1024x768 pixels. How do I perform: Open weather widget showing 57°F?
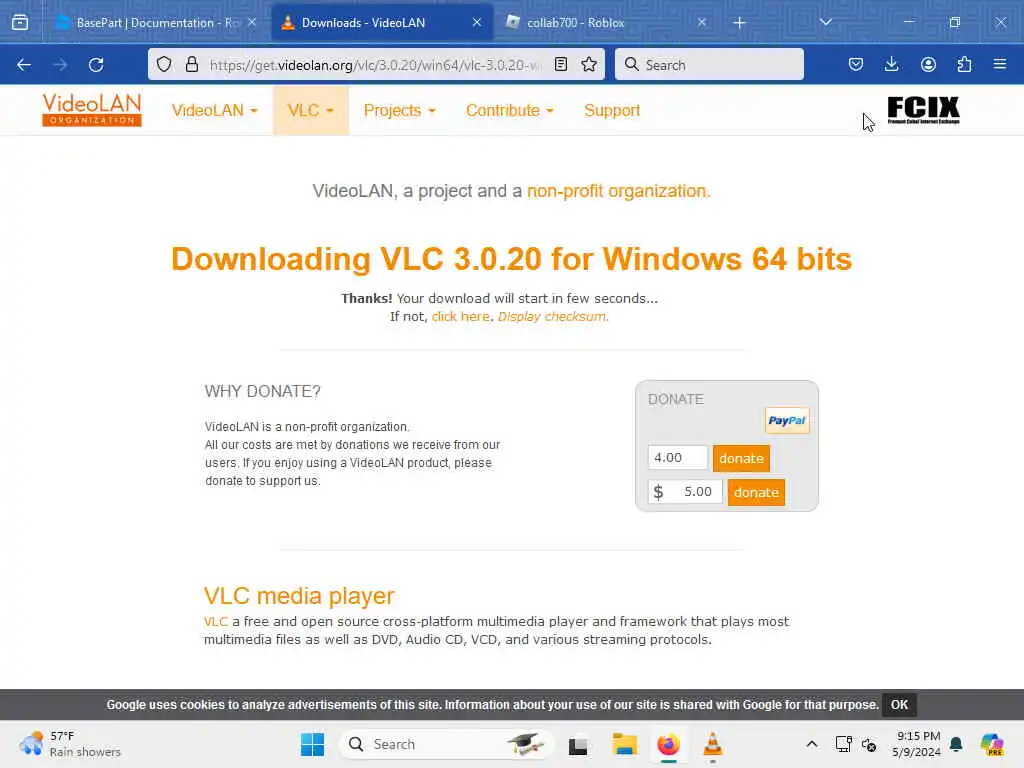point(70,744)
